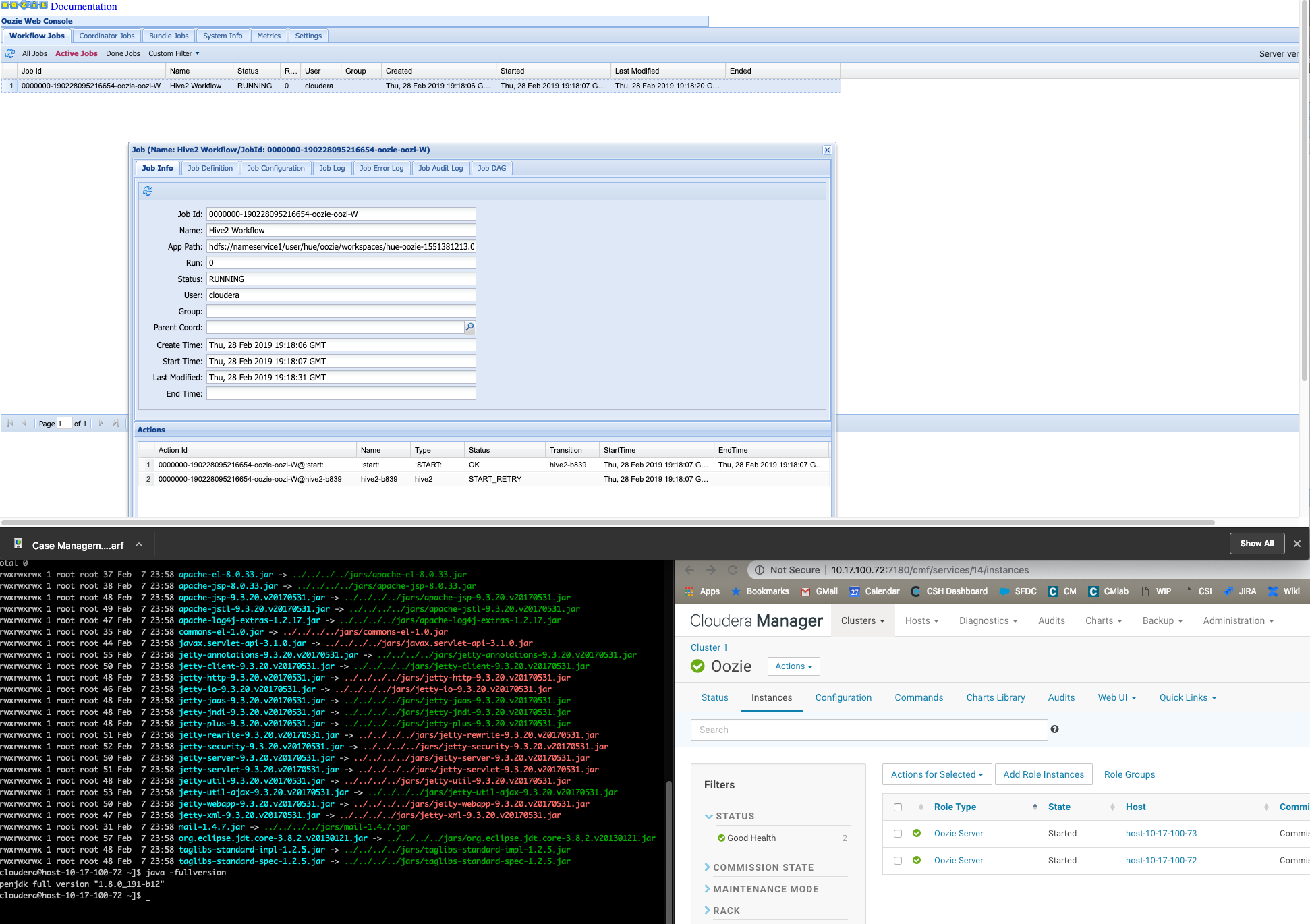This screenshot has height=924, width=1310.
Task: Check the host-10-17-100-72 Oozie Server checkbox
Action: pyautogui.click(x=897, y=860)
